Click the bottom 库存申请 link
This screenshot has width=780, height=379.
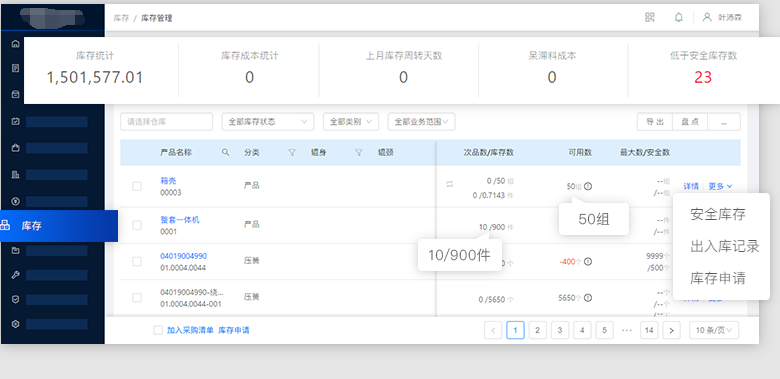pyautogui.click(x=234, y=330)
